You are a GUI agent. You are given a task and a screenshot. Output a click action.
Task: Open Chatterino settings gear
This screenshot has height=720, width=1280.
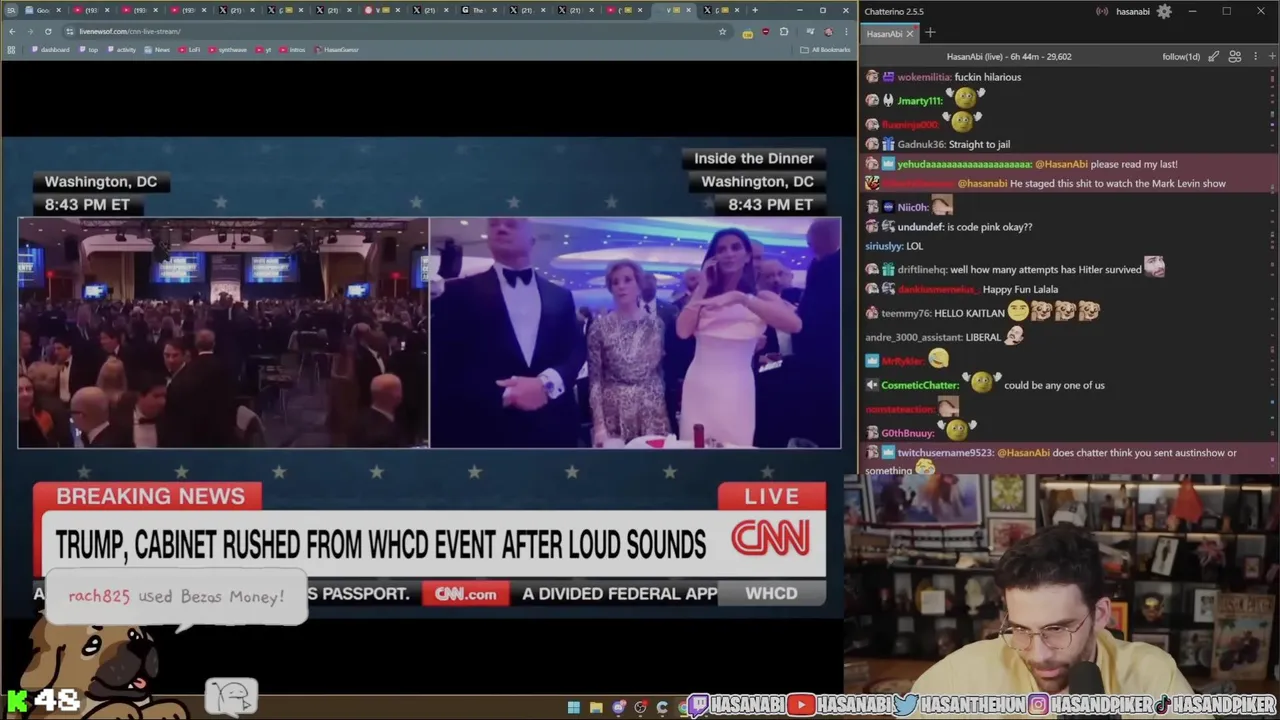coord(1164,11)
